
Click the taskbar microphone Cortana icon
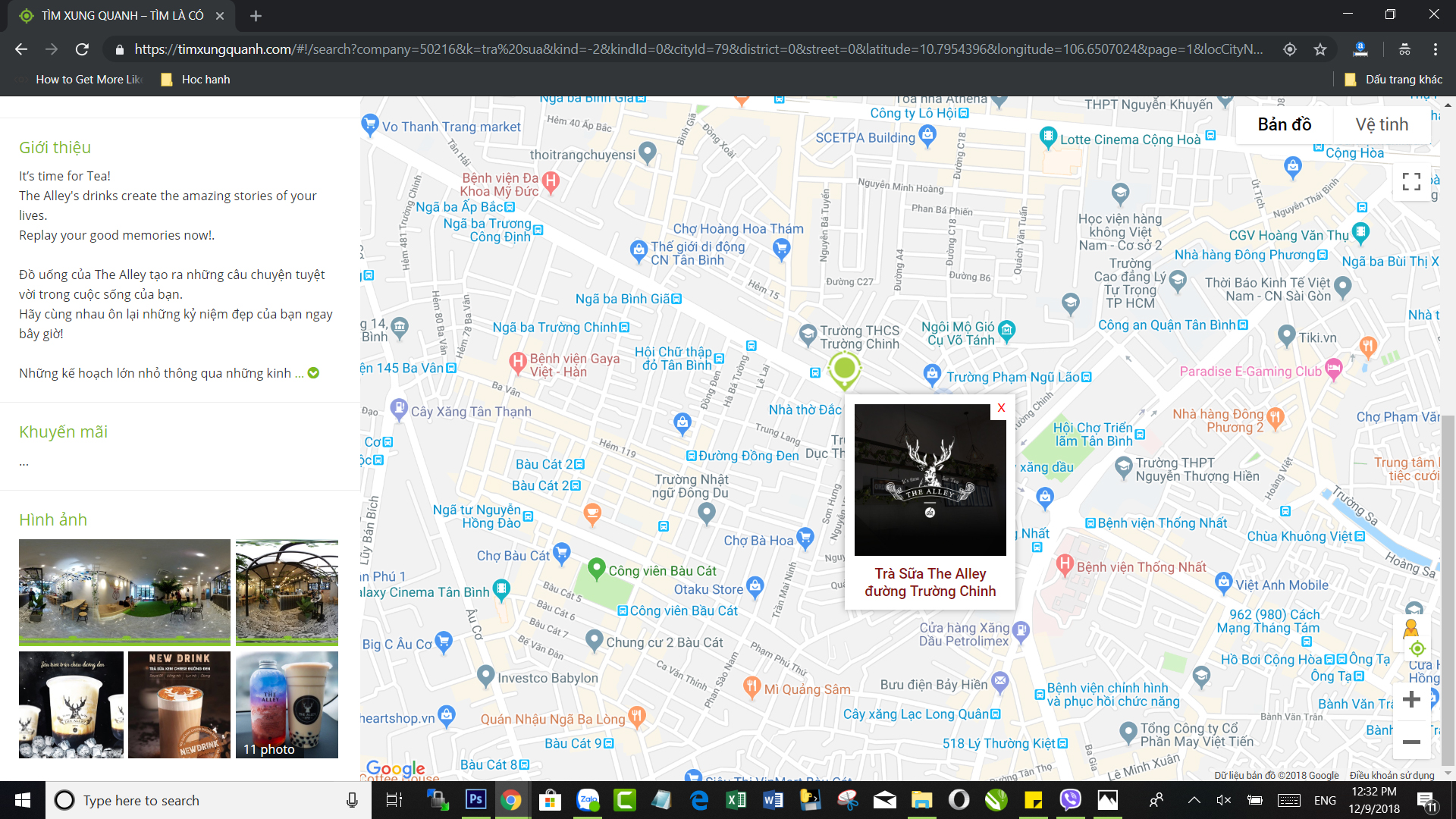pyautogui.click(x=352, y=800)
